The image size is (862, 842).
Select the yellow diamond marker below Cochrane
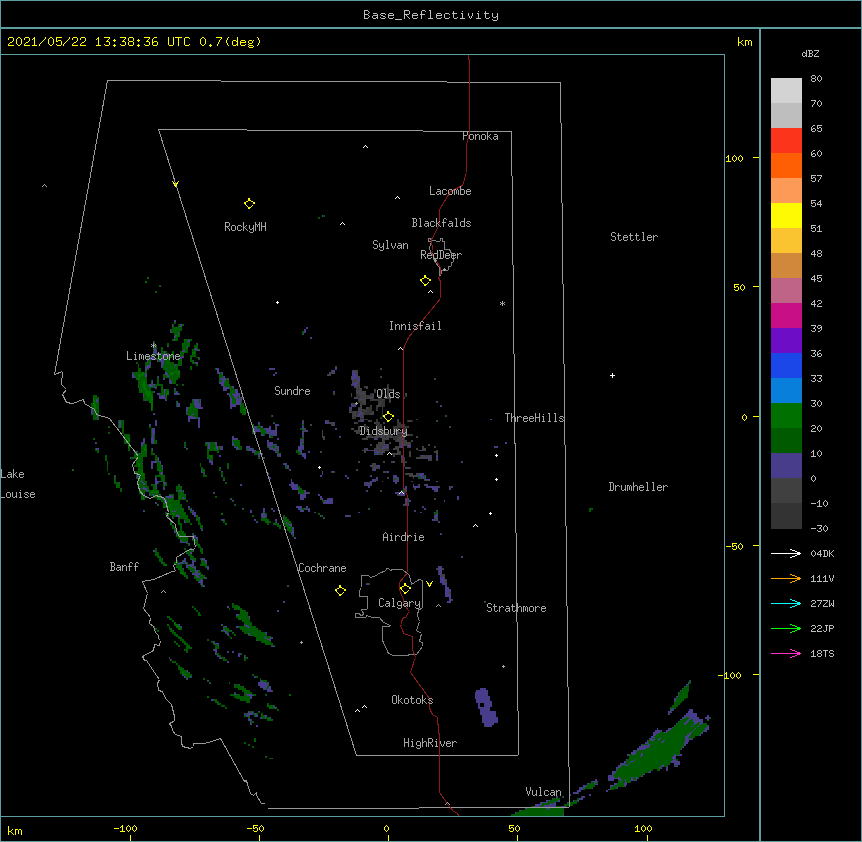[340, 591]
